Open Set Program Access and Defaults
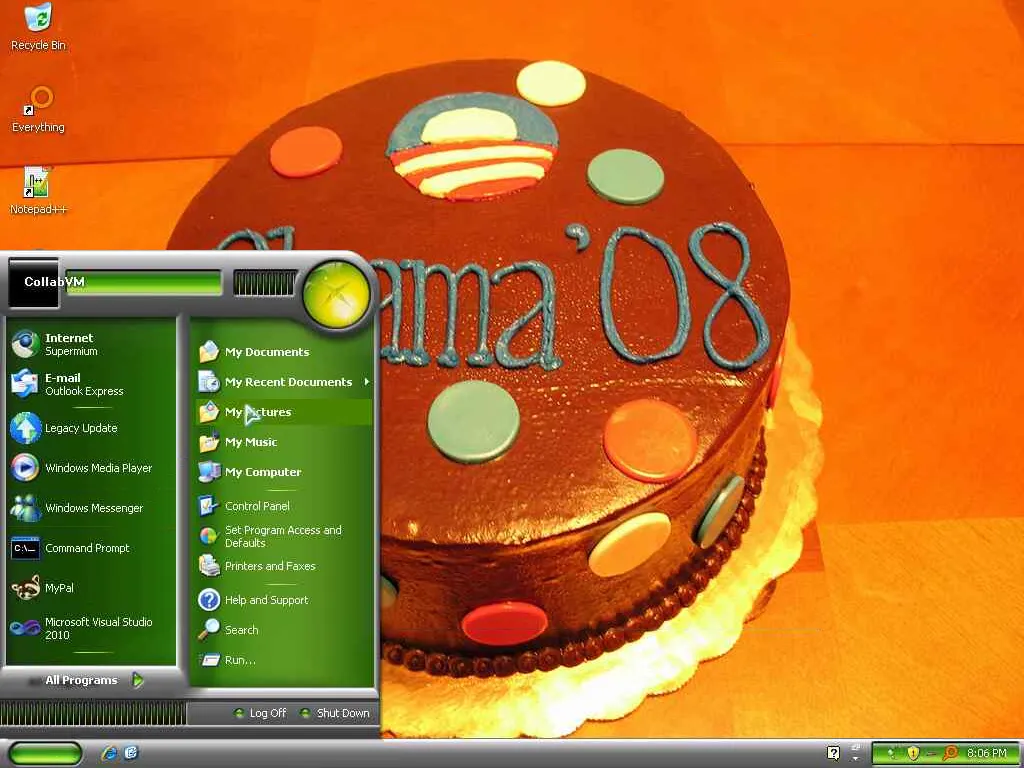The height and width of the screenshot is (768, 1024). tap(283, 536)
